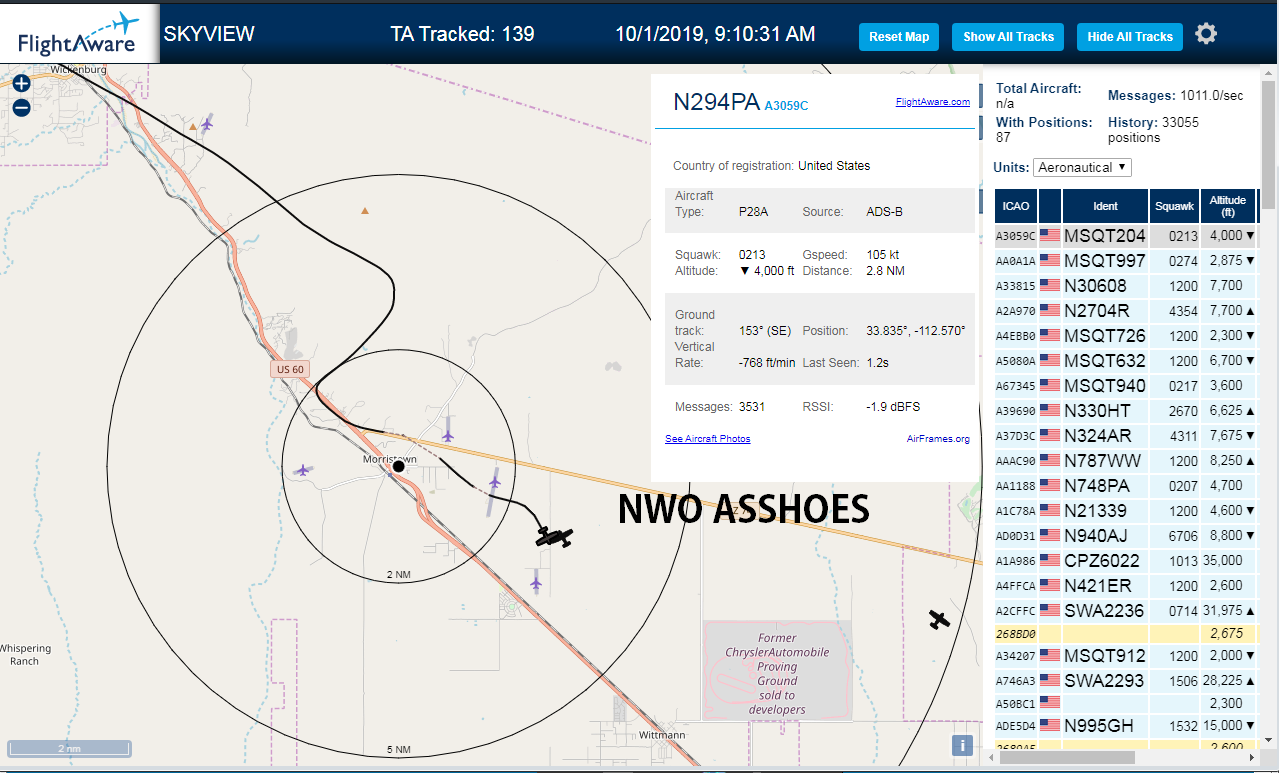Open the FlightAware.com link
The width and height of the screenshot is (1279, 773).
(x=932, y=102)
